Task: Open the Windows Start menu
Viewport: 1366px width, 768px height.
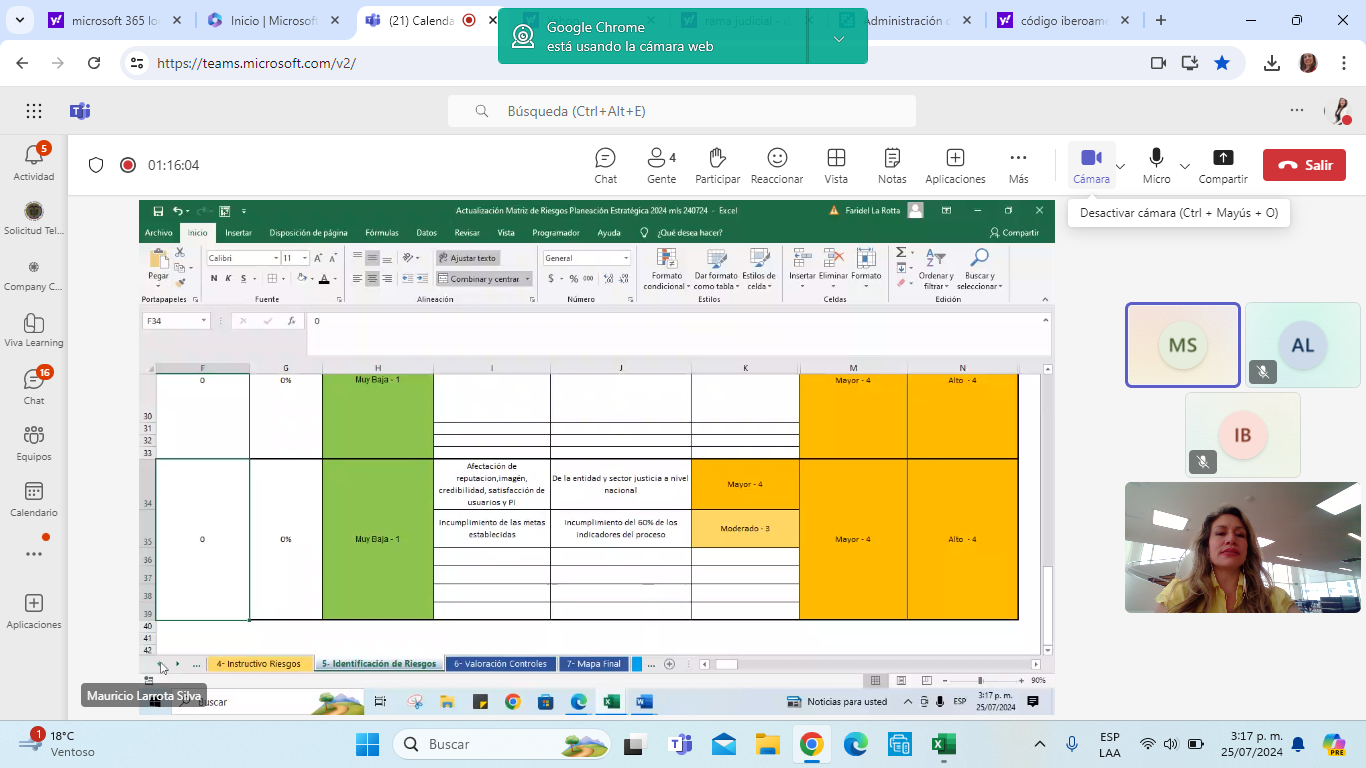Action: coord(367,744)
